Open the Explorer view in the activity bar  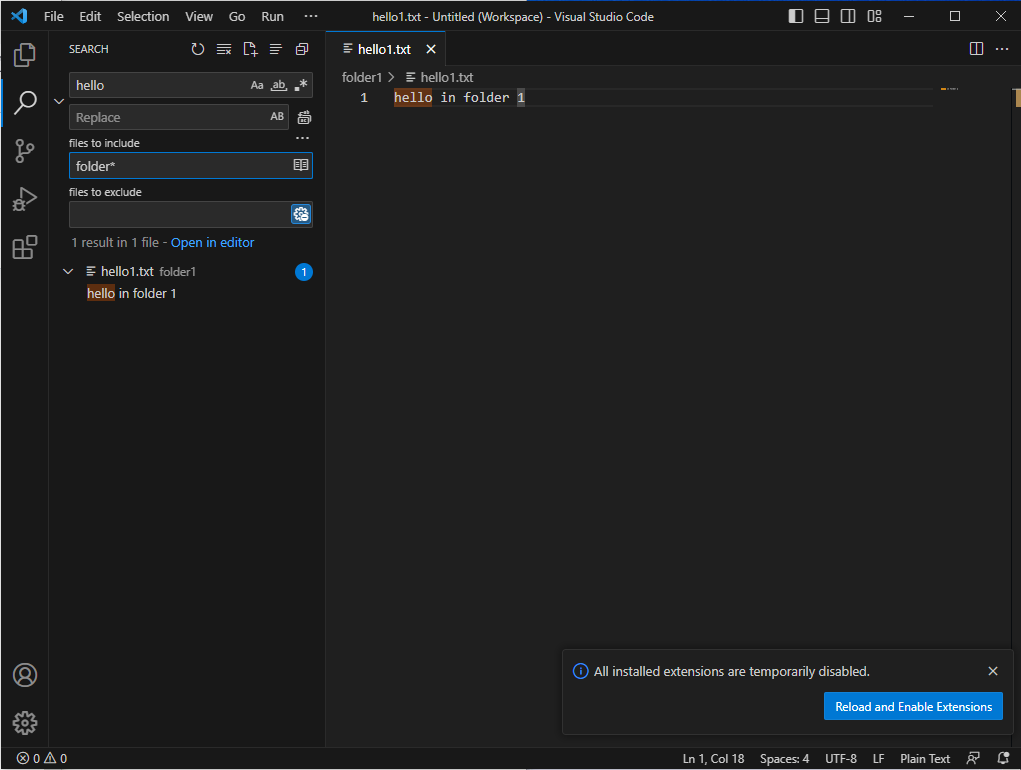(24, 55)
